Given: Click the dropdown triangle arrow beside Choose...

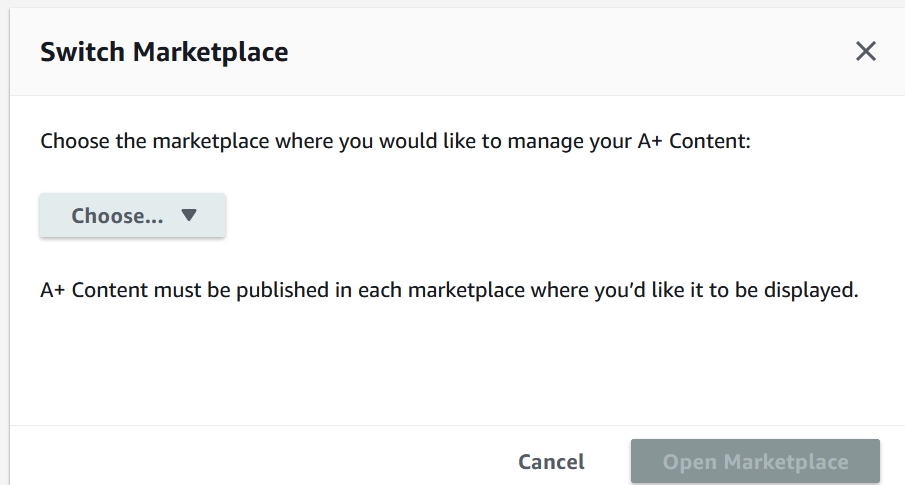Looking at the screenshot, I should click(x=190, y=216).
